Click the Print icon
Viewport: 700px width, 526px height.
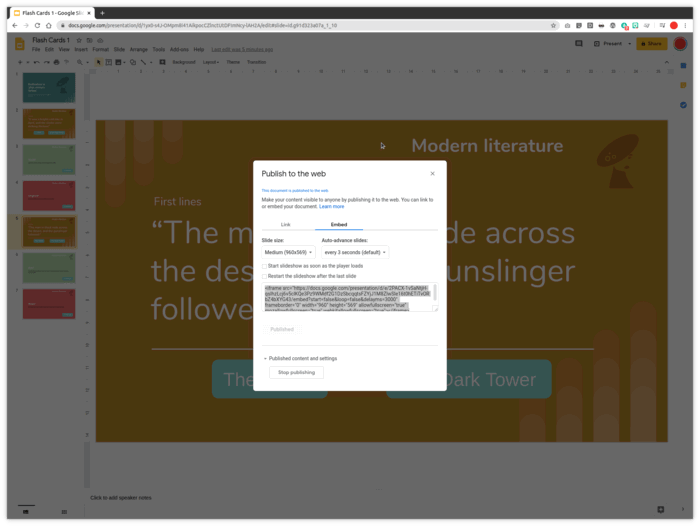(x=56, y=63)
